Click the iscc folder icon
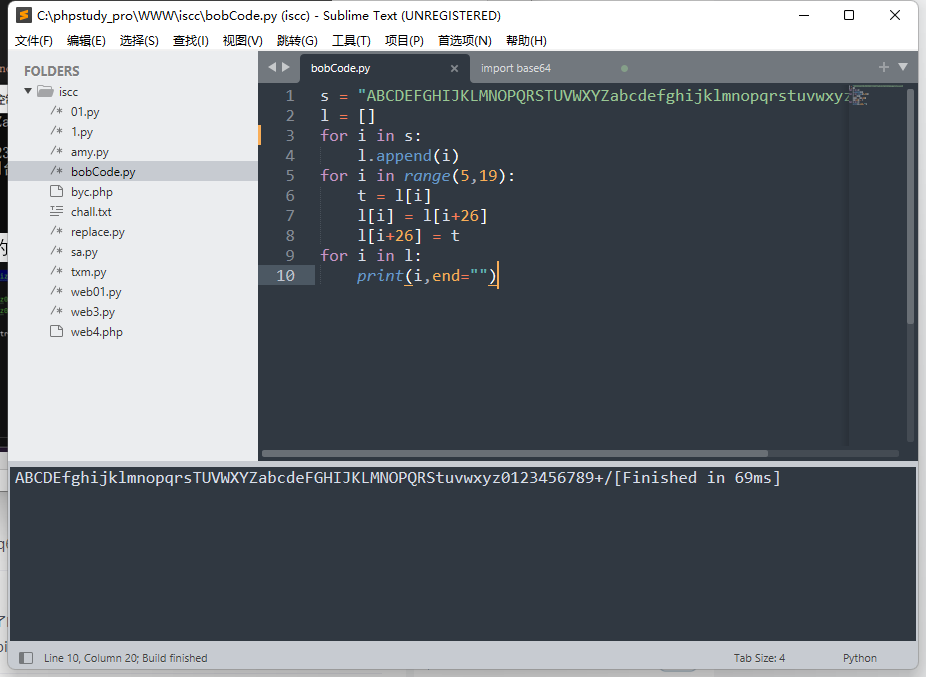The image size is (926, 677). pos(45,91)
